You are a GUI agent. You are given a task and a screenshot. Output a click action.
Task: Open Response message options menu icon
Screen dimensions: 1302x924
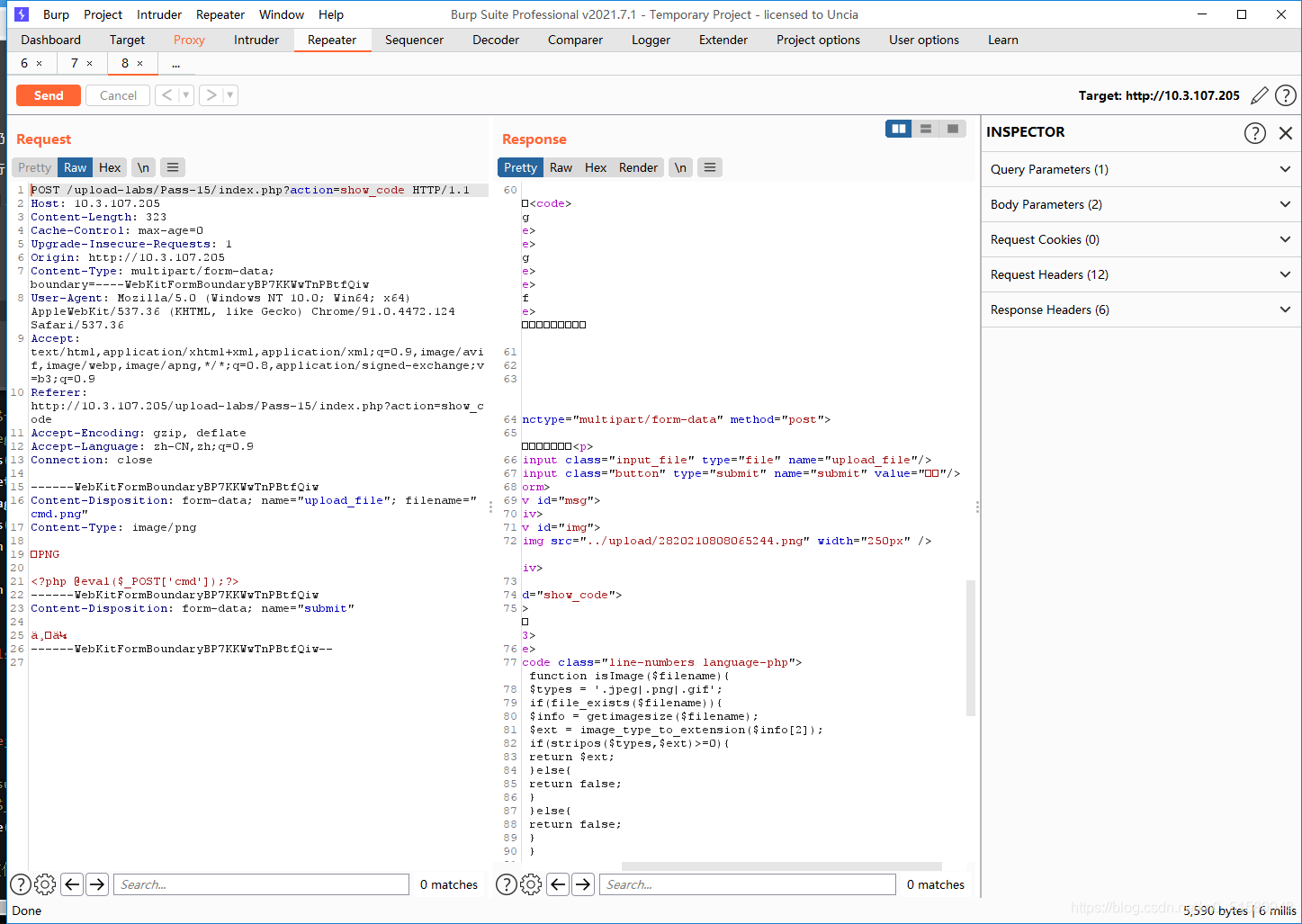tap(710, 167)
